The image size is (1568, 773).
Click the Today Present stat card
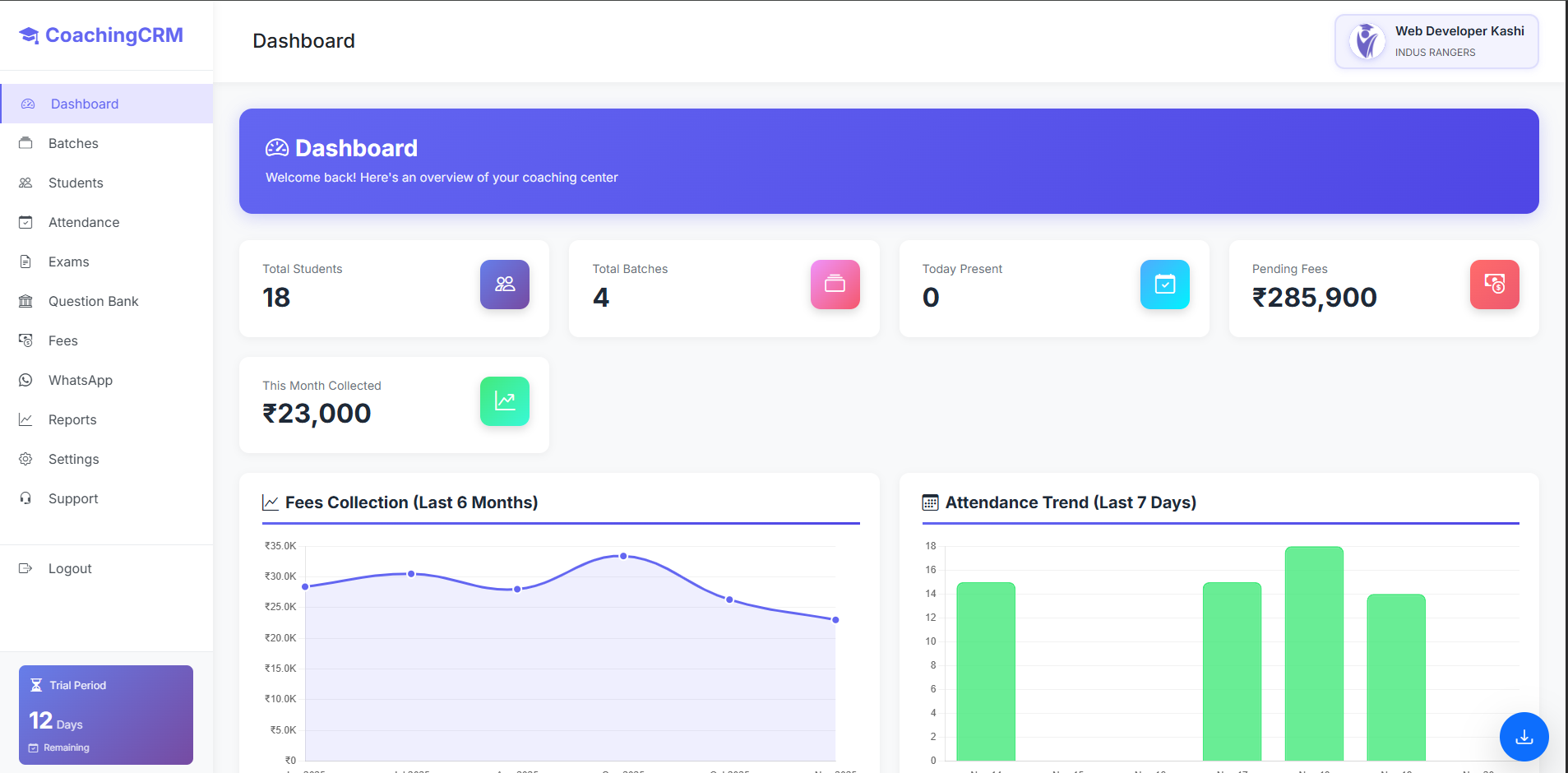coord(1053,289)
